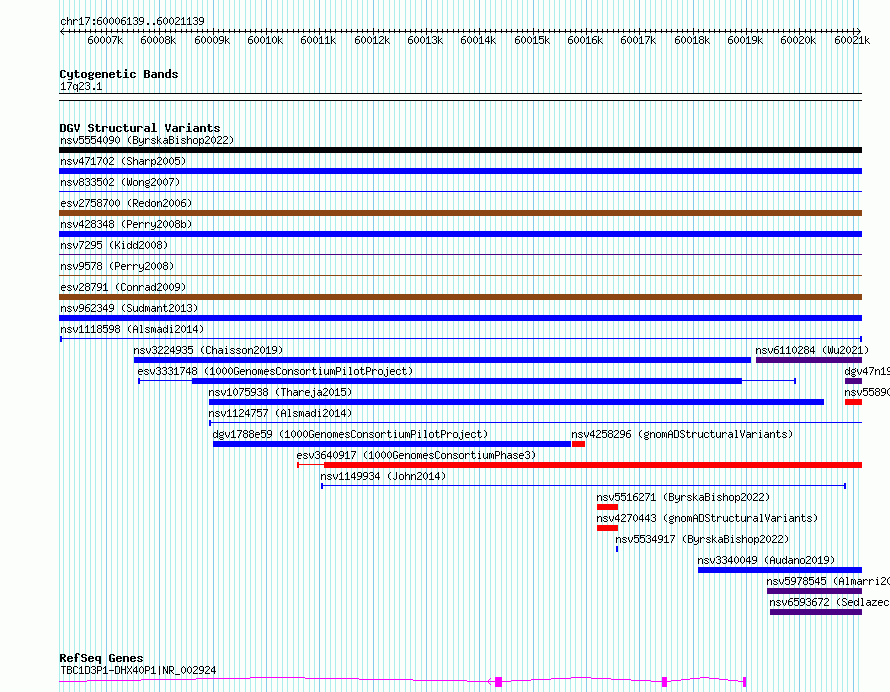Select purple nsv6593672 variant bar
Screen dimensions: 890x692
[x=816, y=612]
